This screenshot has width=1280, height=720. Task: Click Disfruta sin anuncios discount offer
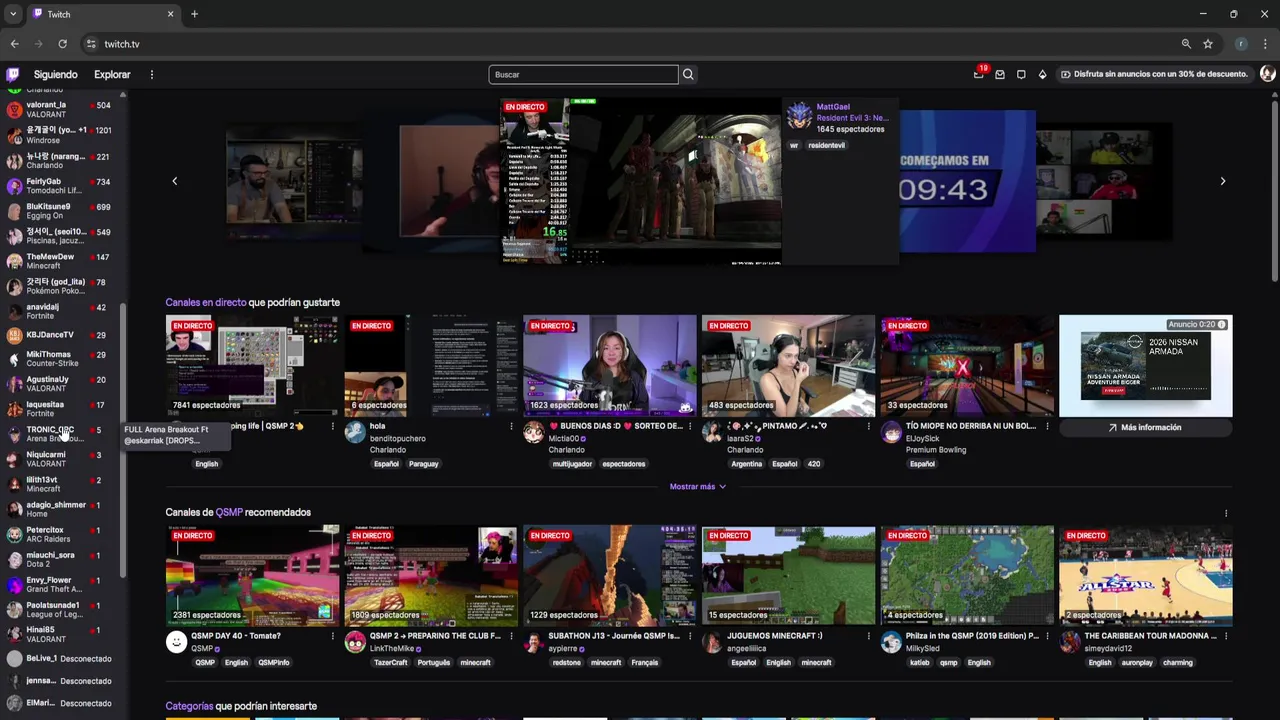coord(1154,74)
